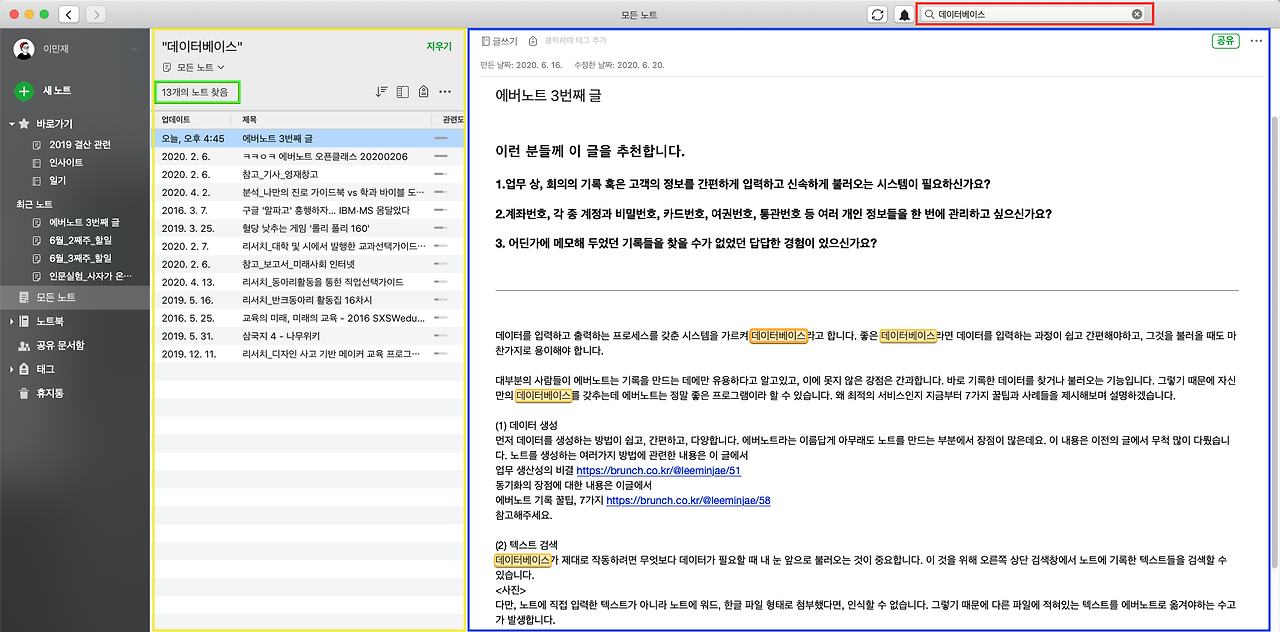1280x632 pixels.
Task: Select the note 구글 '알파고' 흥행하자
Action: click(x=308, y=210)
